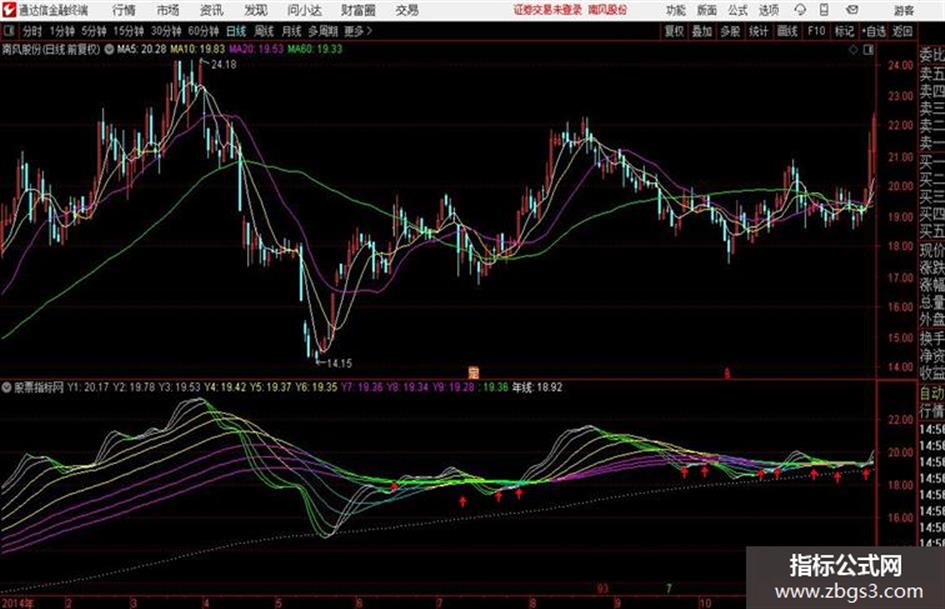Open the 公式 menu
This screenshot has width=945, height=609.
pos(738,10)
